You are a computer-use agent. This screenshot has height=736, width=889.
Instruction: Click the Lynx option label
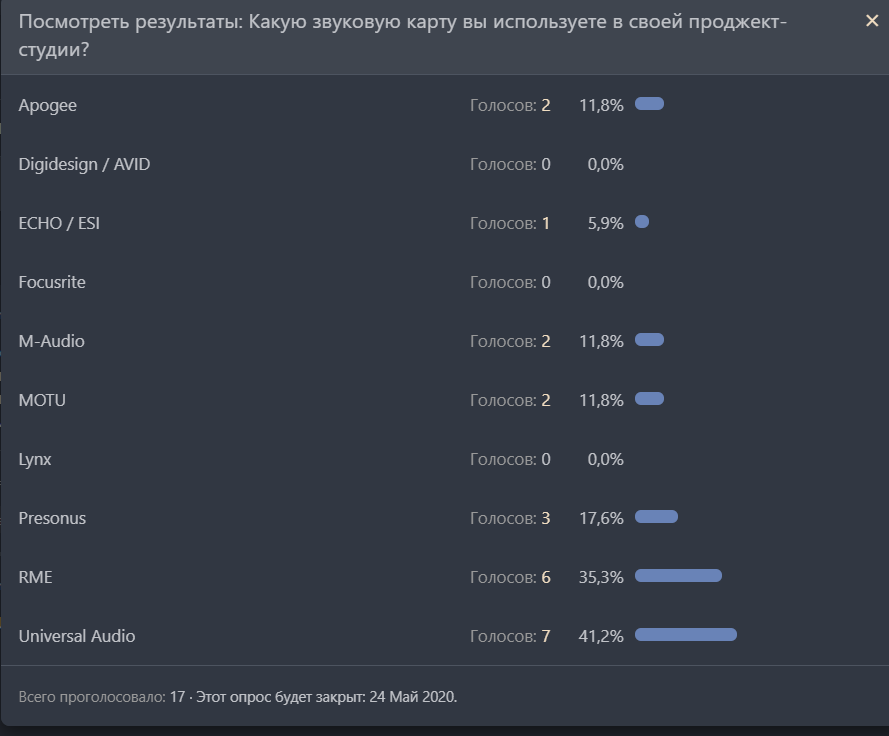(x=35, y=459)
